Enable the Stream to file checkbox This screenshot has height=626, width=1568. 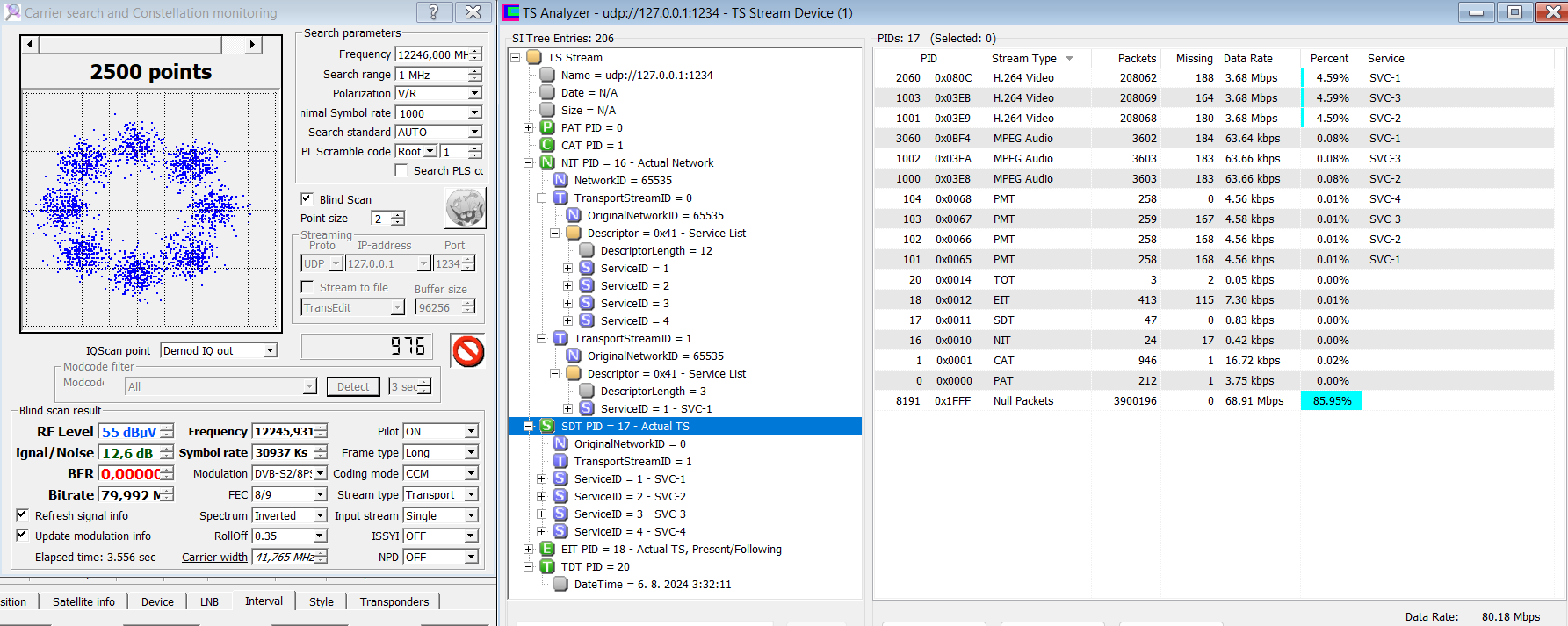tap(307, 287)
